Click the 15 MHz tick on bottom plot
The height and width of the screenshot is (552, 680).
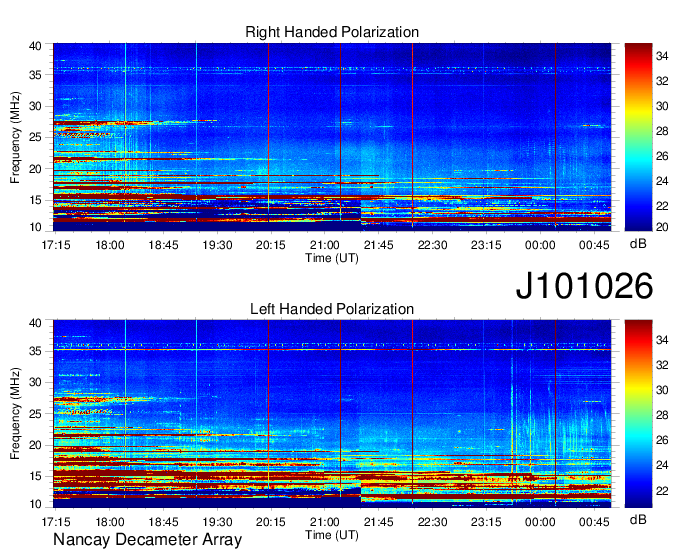click(x=35, y=477)
